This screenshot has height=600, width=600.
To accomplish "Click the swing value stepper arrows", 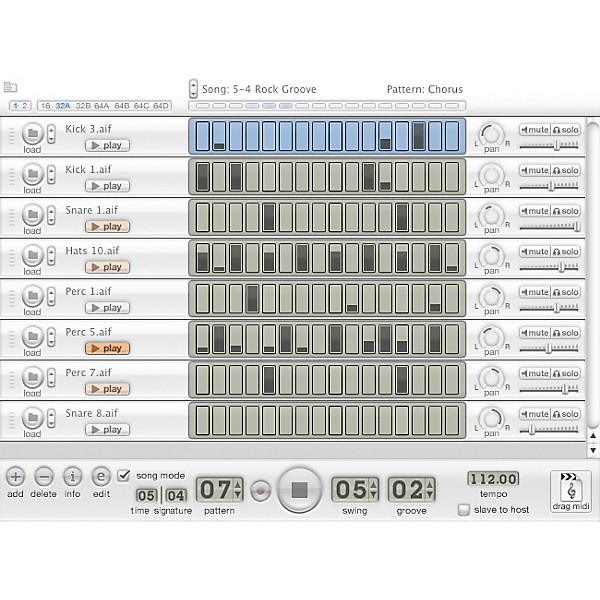I will click(x=373, y=490).
